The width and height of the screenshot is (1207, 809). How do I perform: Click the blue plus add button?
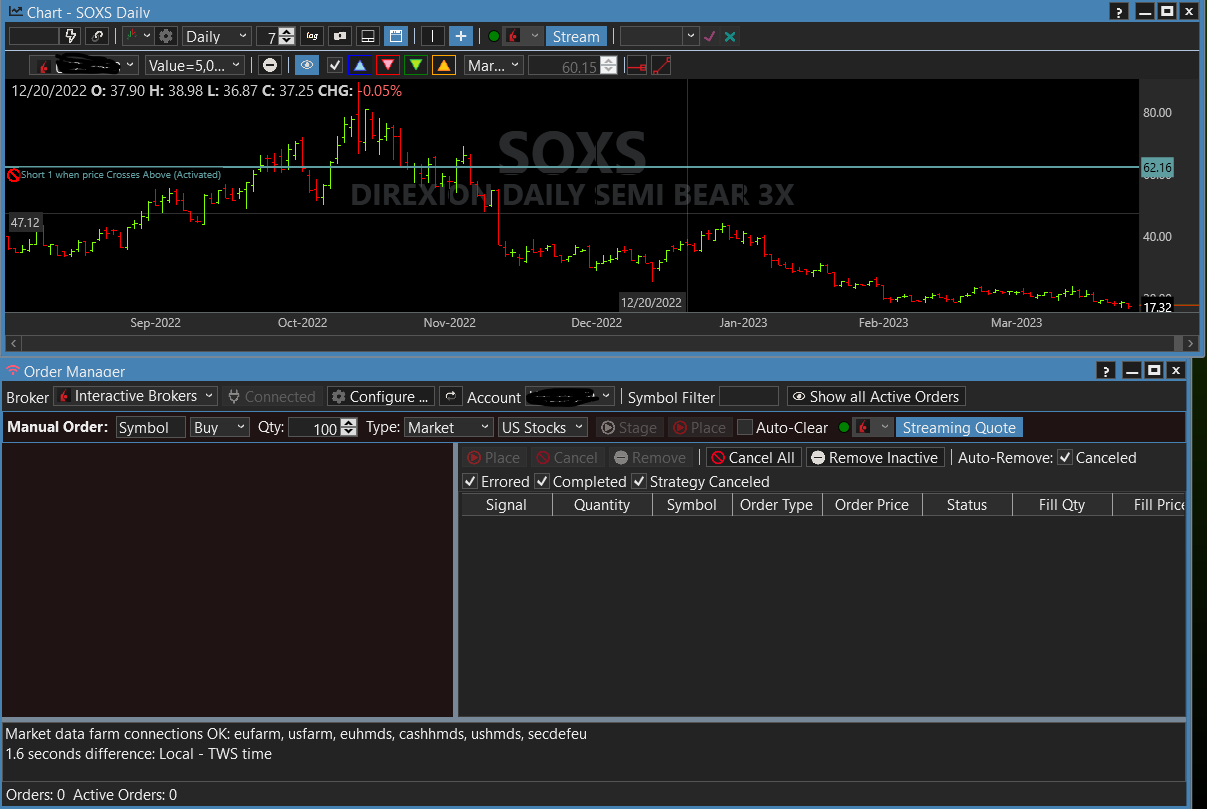(461, 36)
